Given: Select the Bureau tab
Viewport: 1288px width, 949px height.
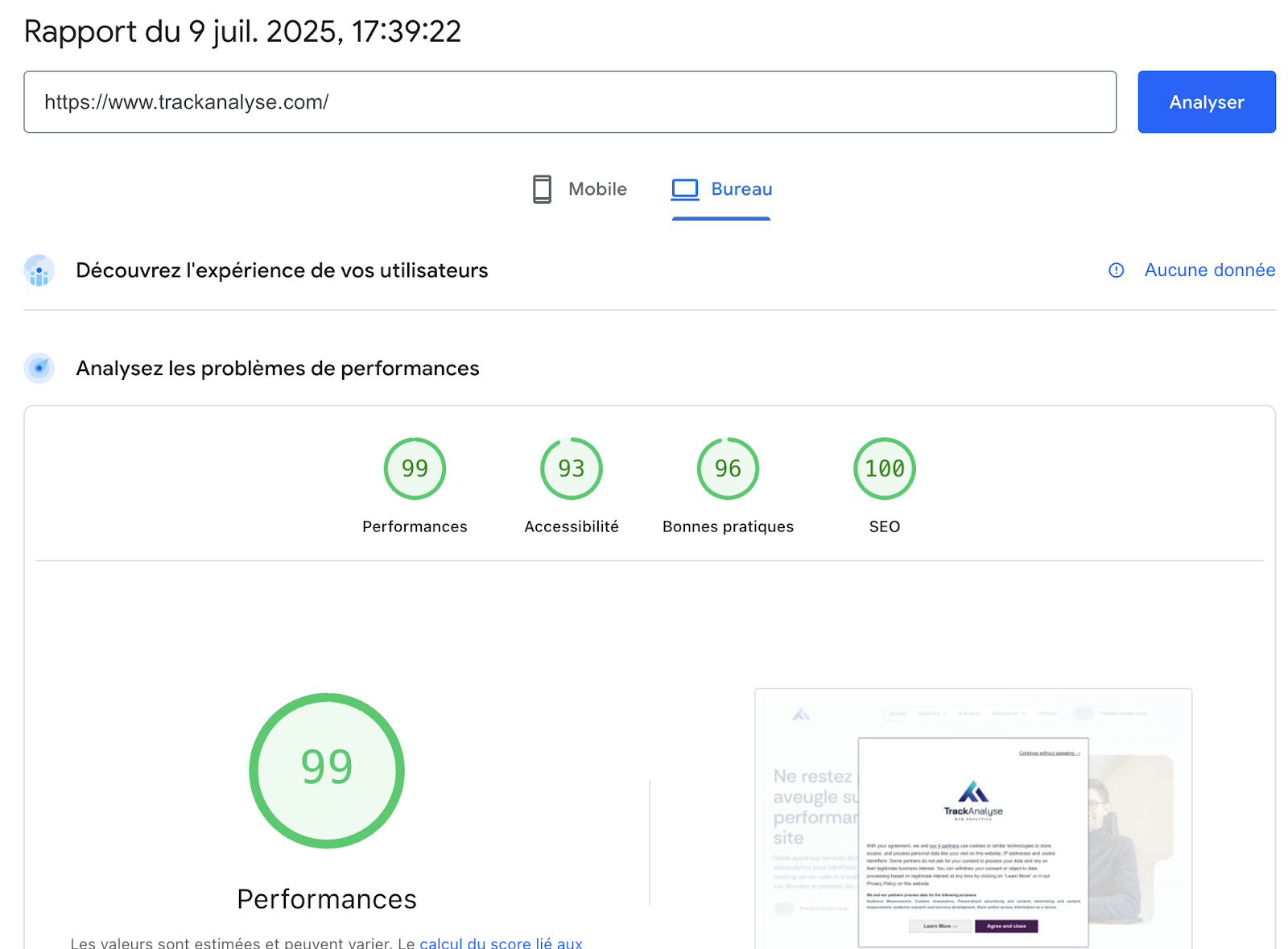Looking at the screenshot, I should 721,189.
